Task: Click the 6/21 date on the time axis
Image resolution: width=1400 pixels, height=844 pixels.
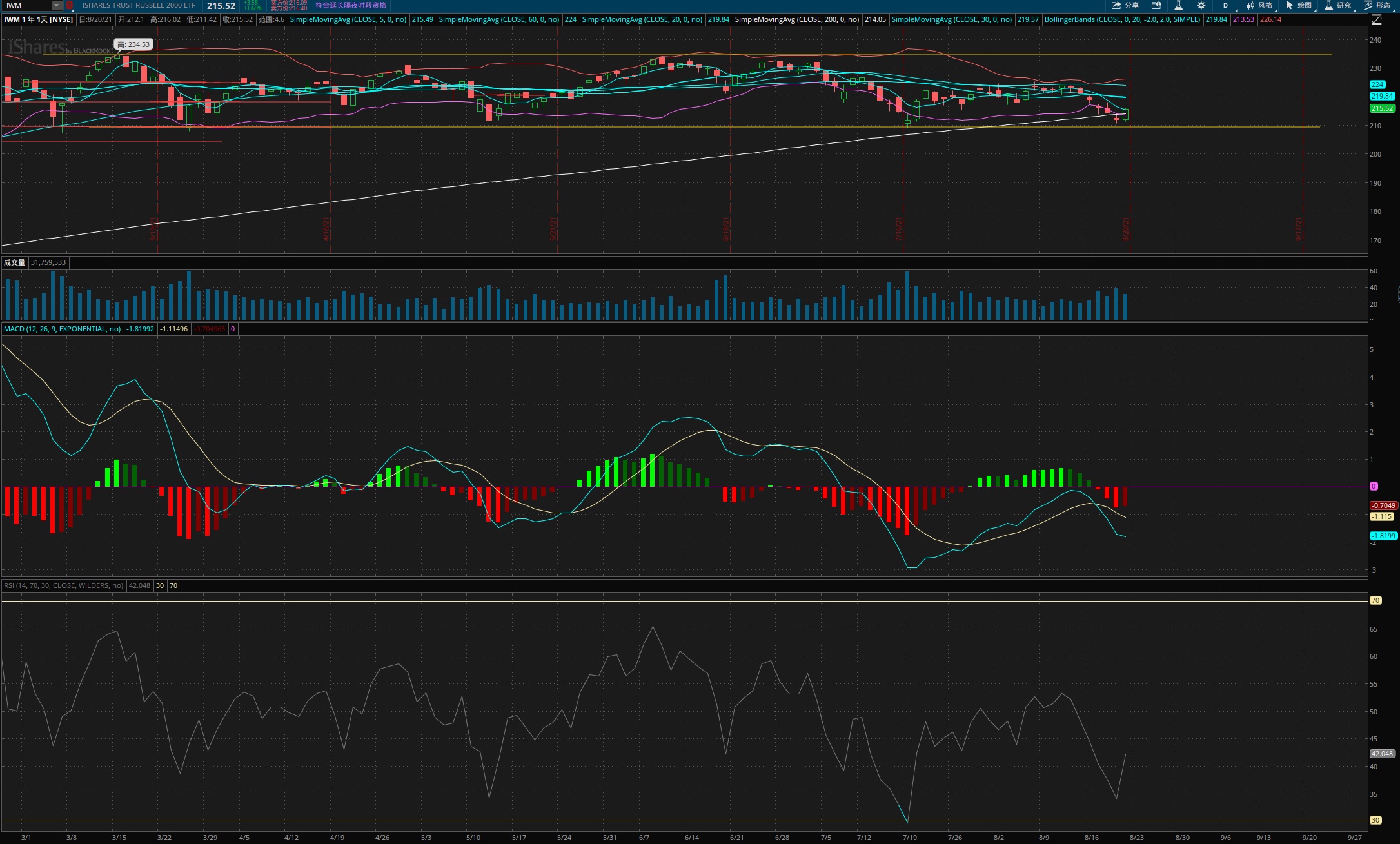Action: pos(736,838)
